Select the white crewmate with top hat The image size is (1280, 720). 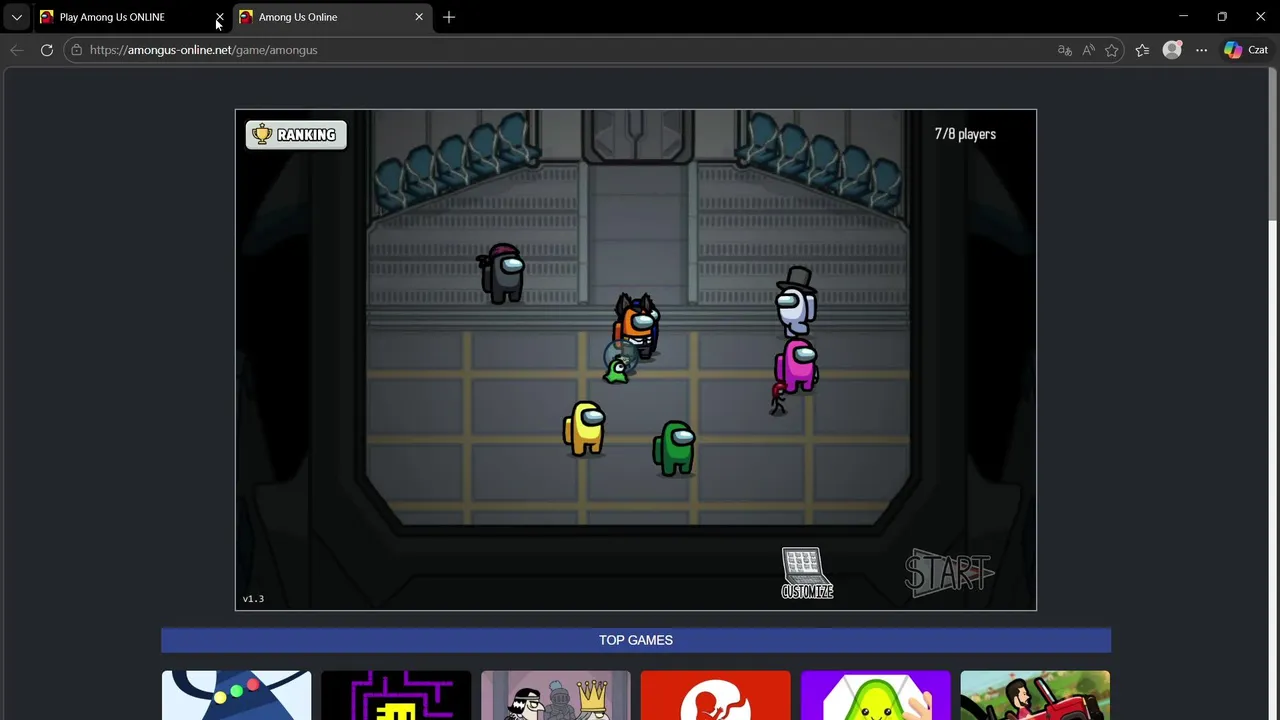(797, 301)
